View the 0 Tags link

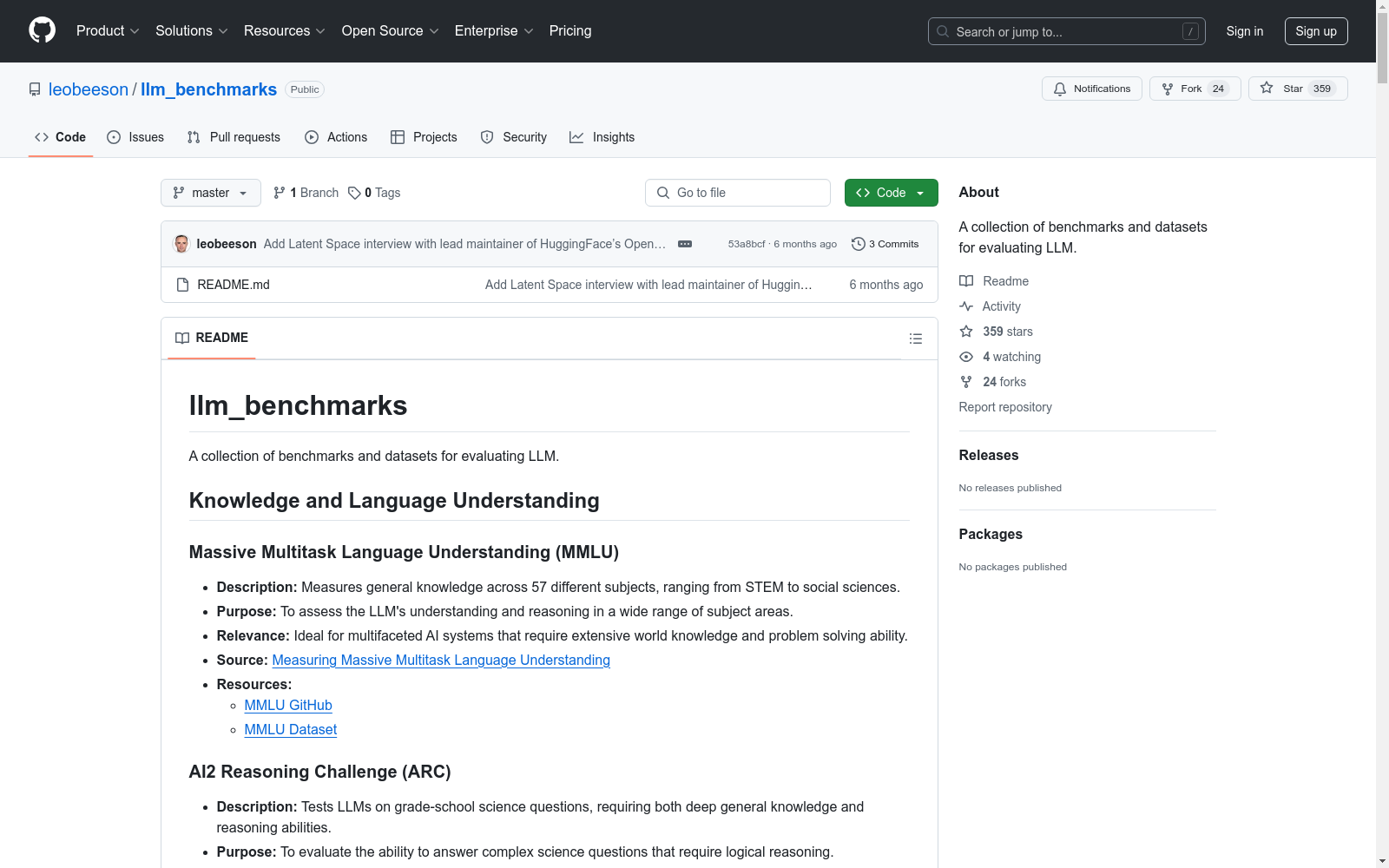[x=374, y=193]
